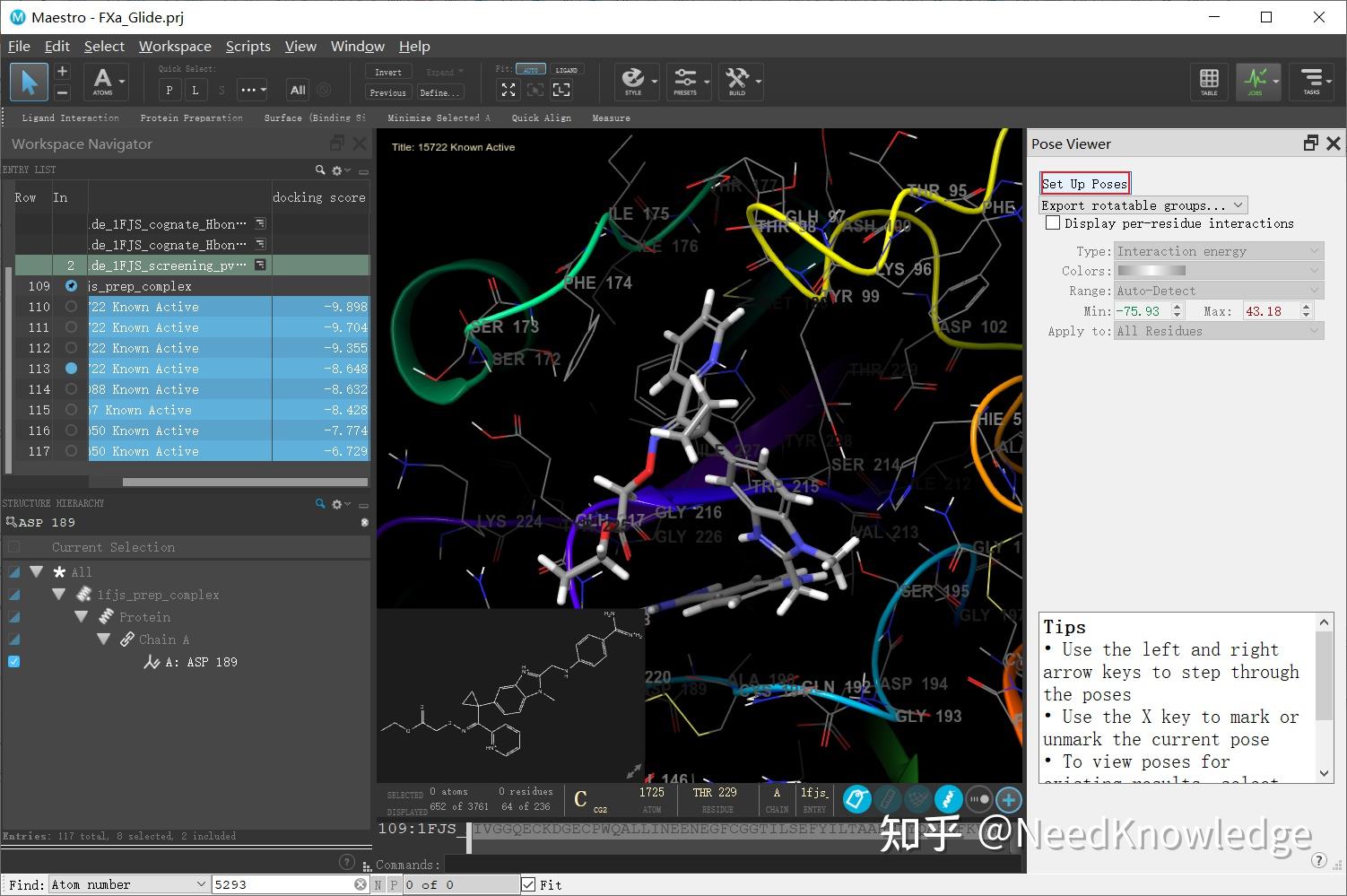Click the Set Up Poses button
This screenshot has width=1347, height=896.
[x=1084, y=183]
